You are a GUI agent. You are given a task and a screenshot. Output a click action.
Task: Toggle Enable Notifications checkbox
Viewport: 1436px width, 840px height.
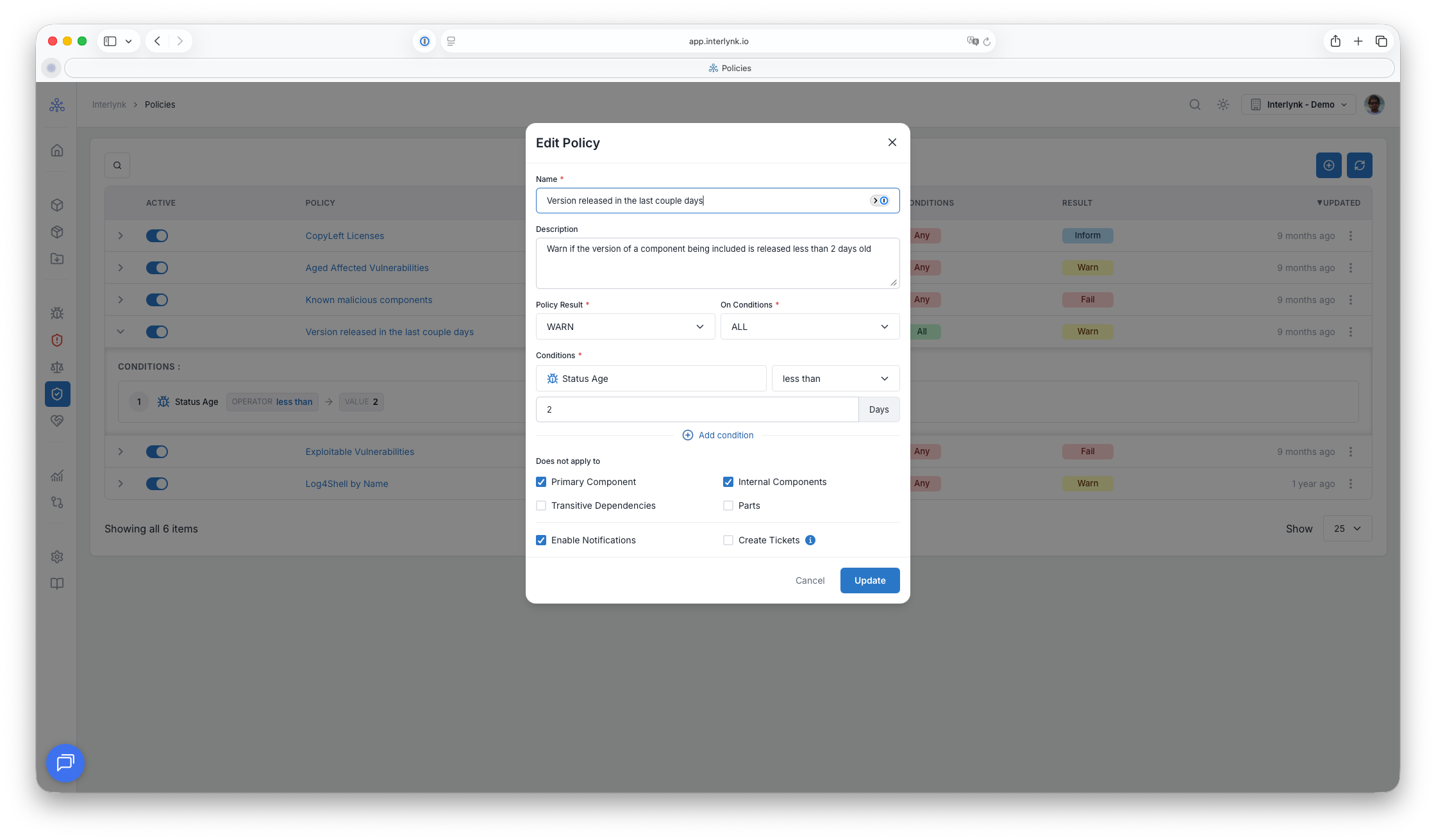point(541,540)
